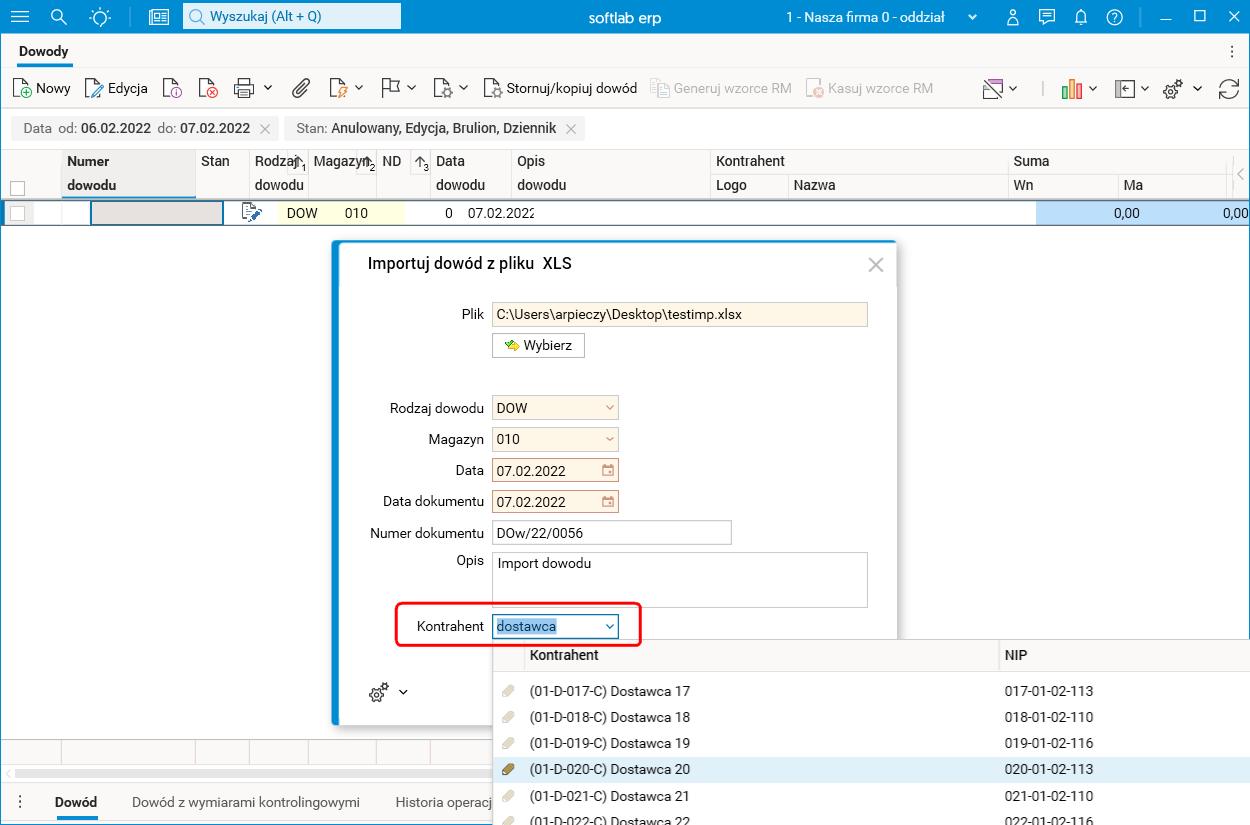Open the hamburger main menu
Viewport: 1250px width, 825px height.
pos(19,17)
